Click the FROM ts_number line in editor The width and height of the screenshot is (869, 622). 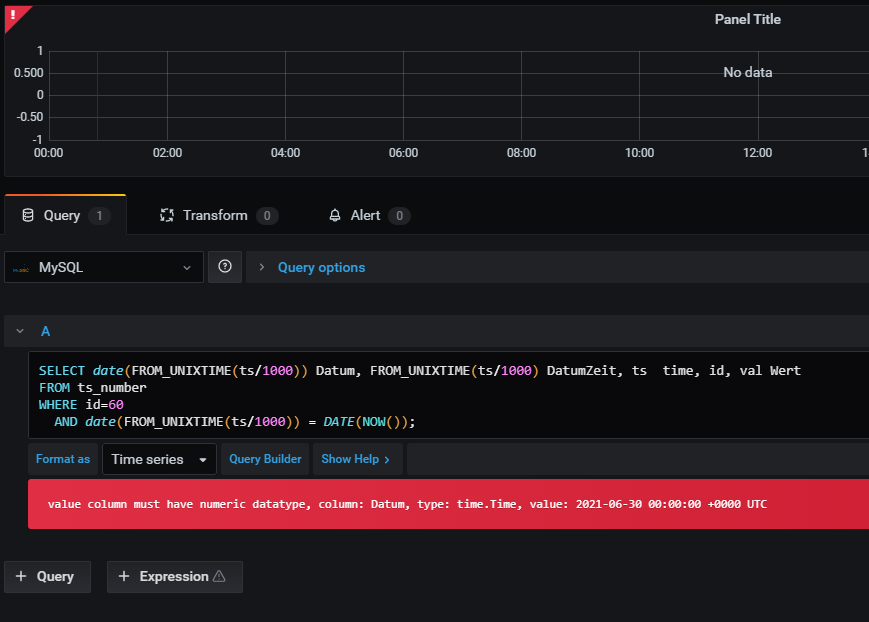[x=93, y=388]
